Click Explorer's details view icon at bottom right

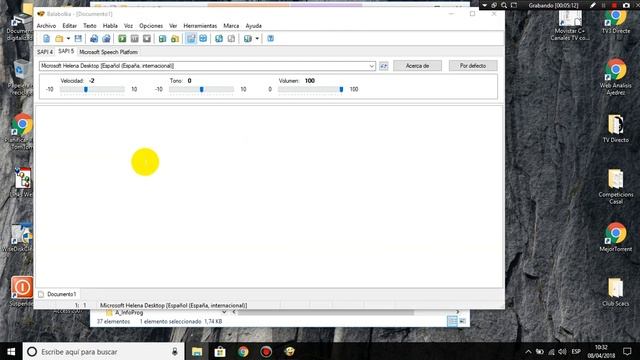pyautogui.click(x=452, y=321)
